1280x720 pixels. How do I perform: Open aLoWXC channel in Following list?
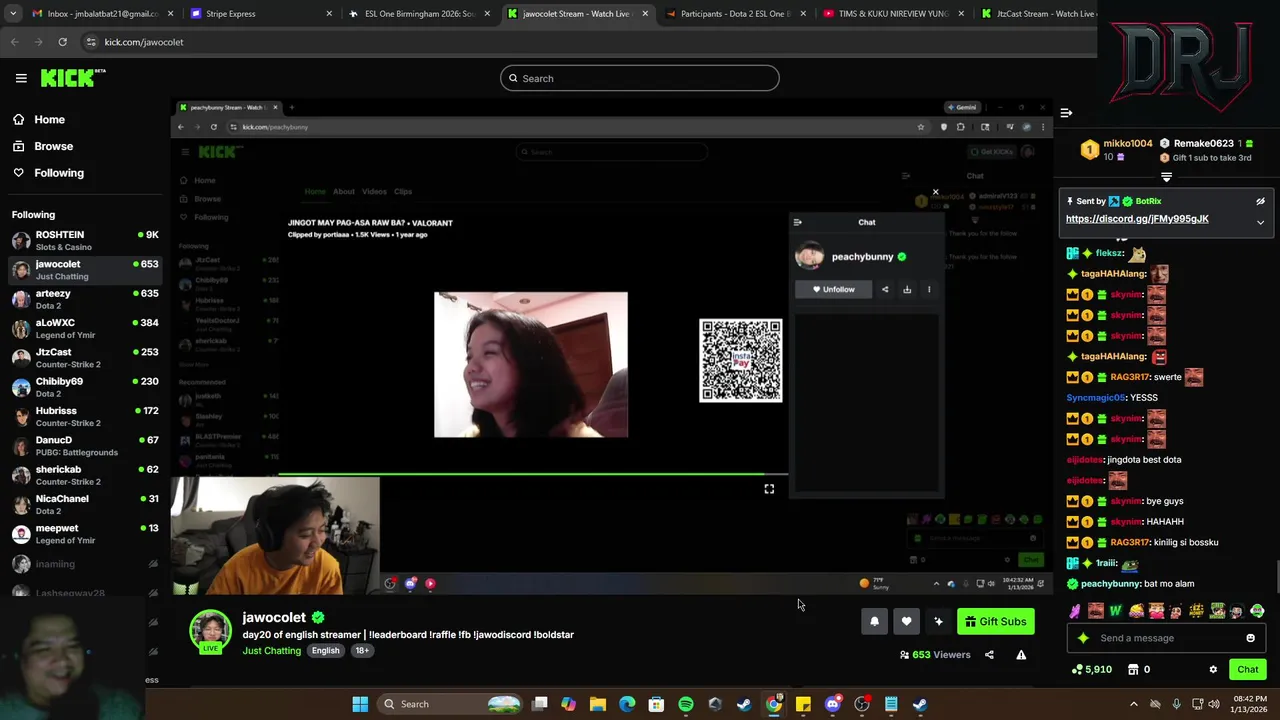click(85, 328)
